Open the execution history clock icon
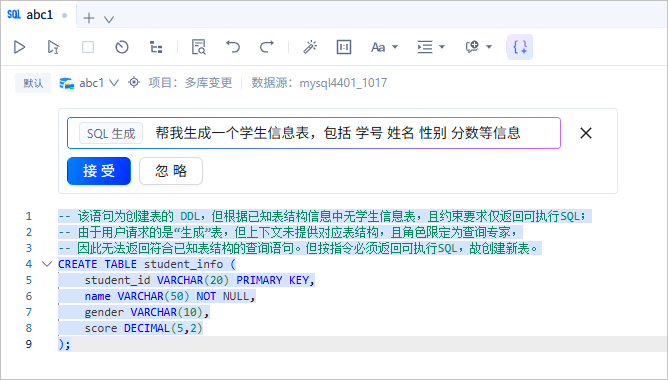The image size is (668, 380). point(122,47)
